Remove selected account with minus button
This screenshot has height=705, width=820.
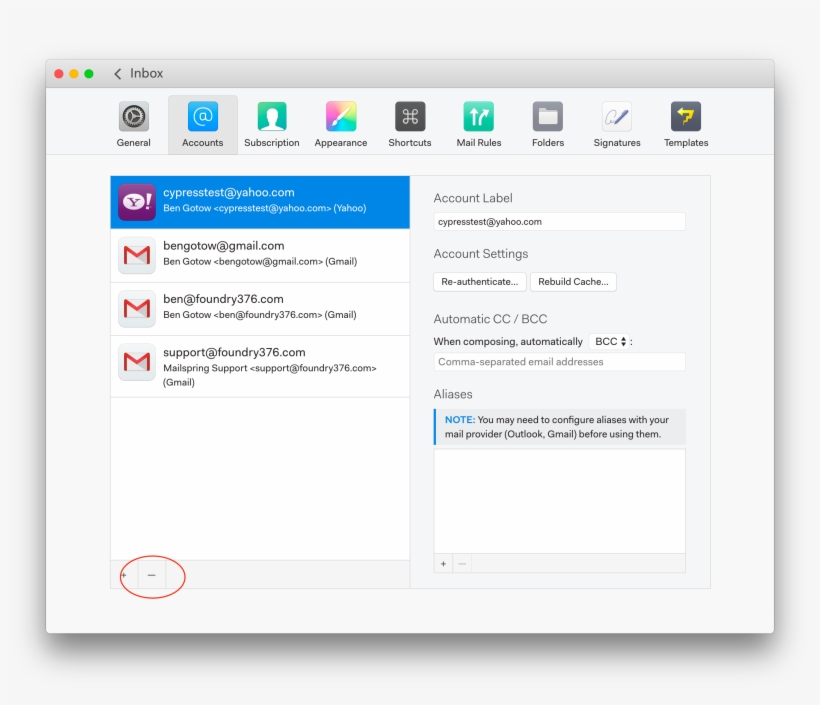tap(152, 575)
